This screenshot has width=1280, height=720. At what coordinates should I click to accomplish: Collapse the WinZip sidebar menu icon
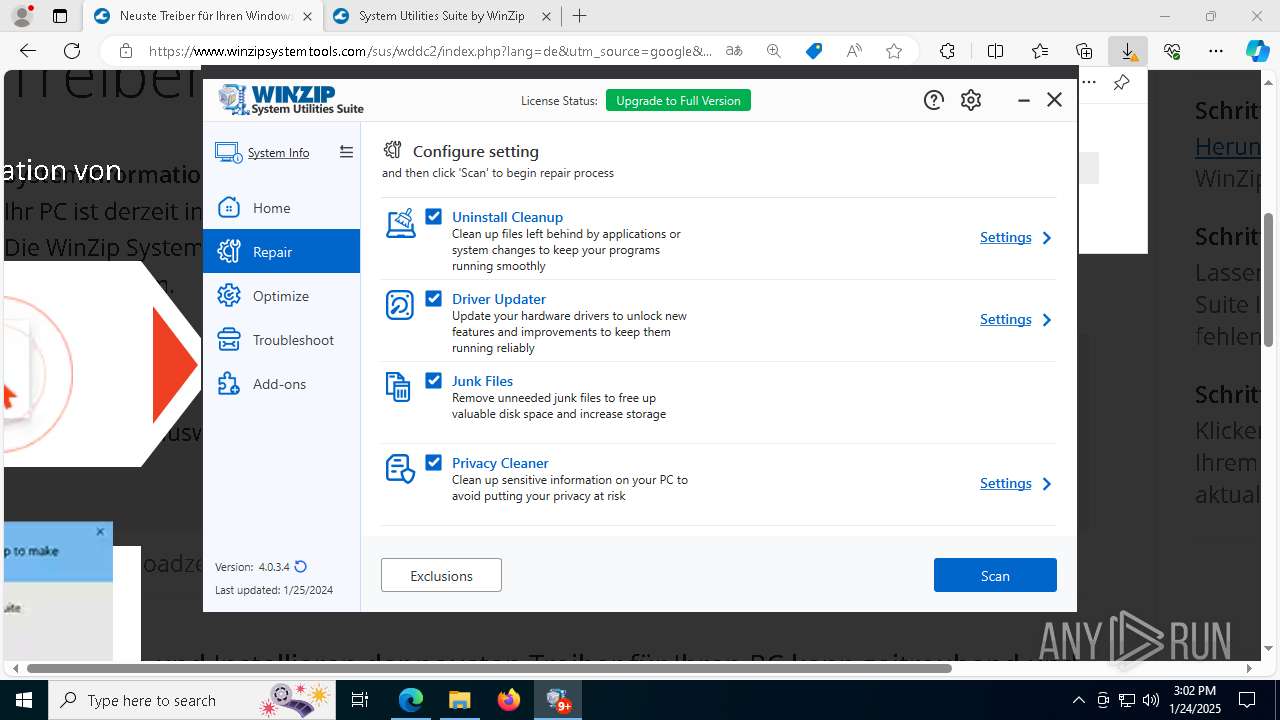click(x=346, y=152)
